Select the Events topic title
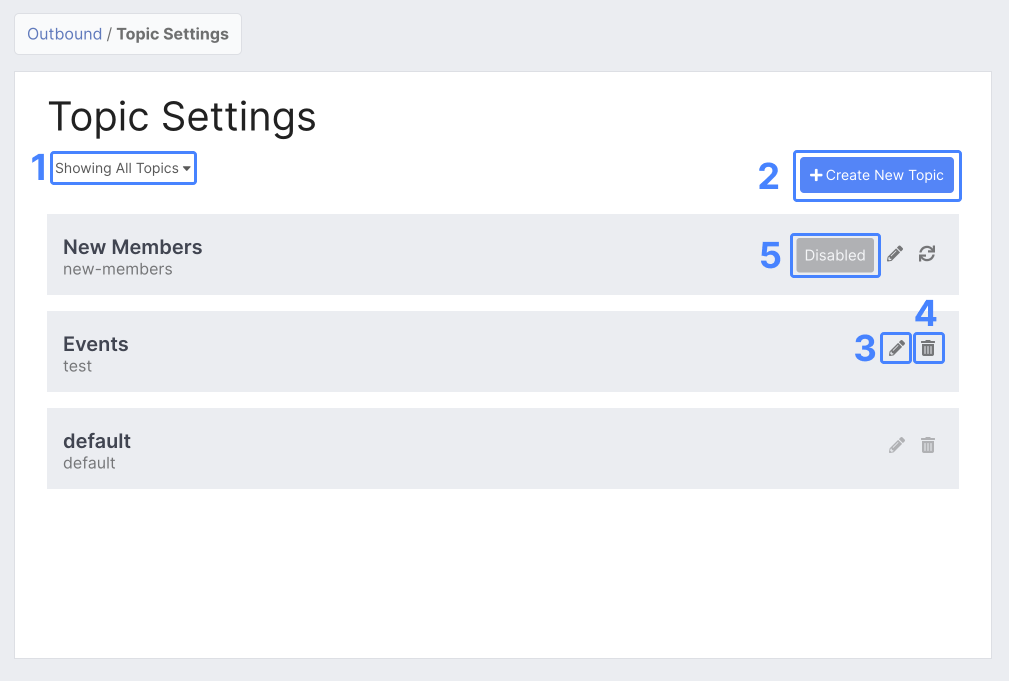Image resolution: width=1009 pixels, height=681 pixels. 96,344
